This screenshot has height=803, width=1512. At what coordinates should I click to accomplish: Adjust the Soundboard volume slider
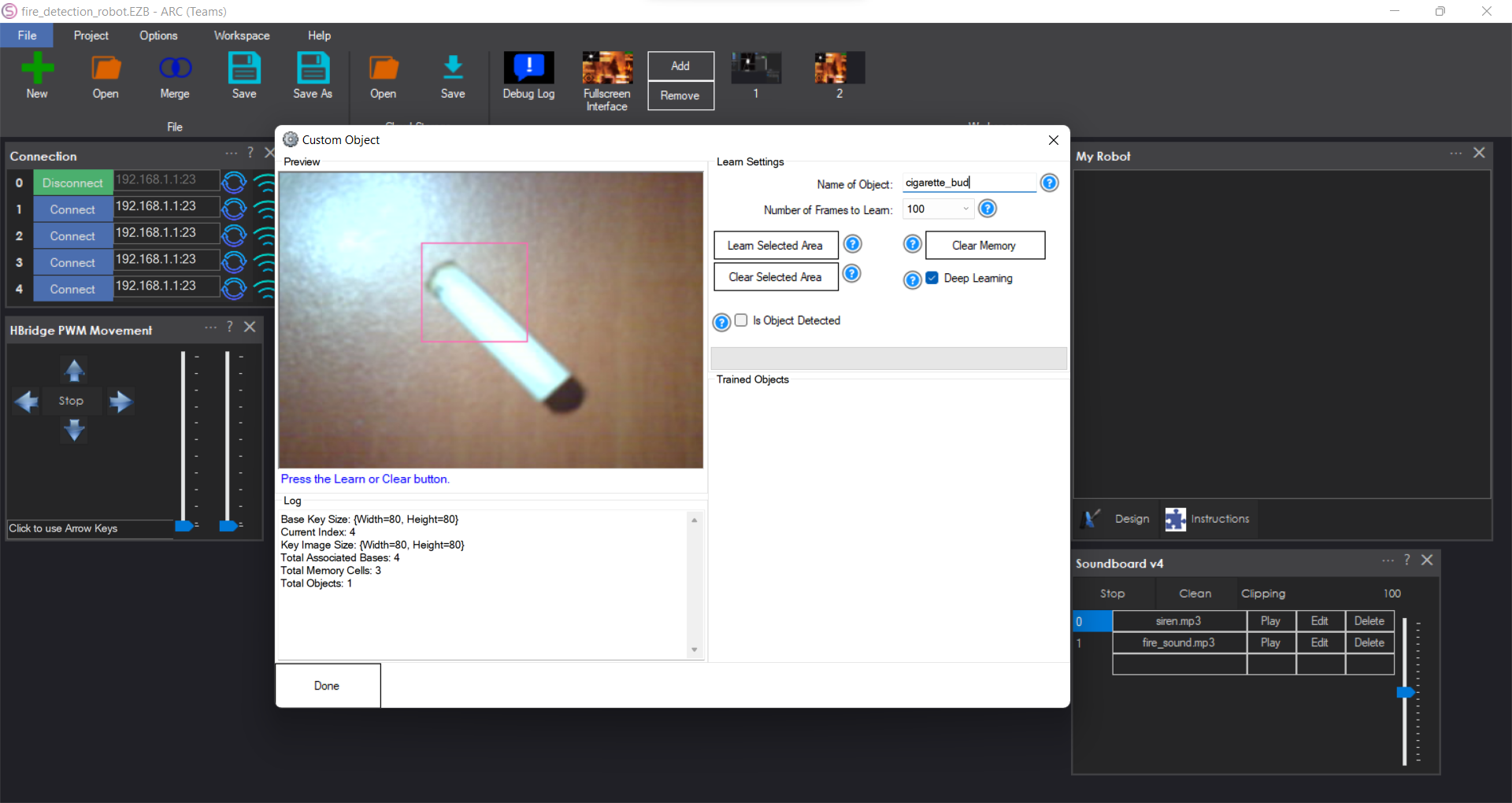(1406, 693)
